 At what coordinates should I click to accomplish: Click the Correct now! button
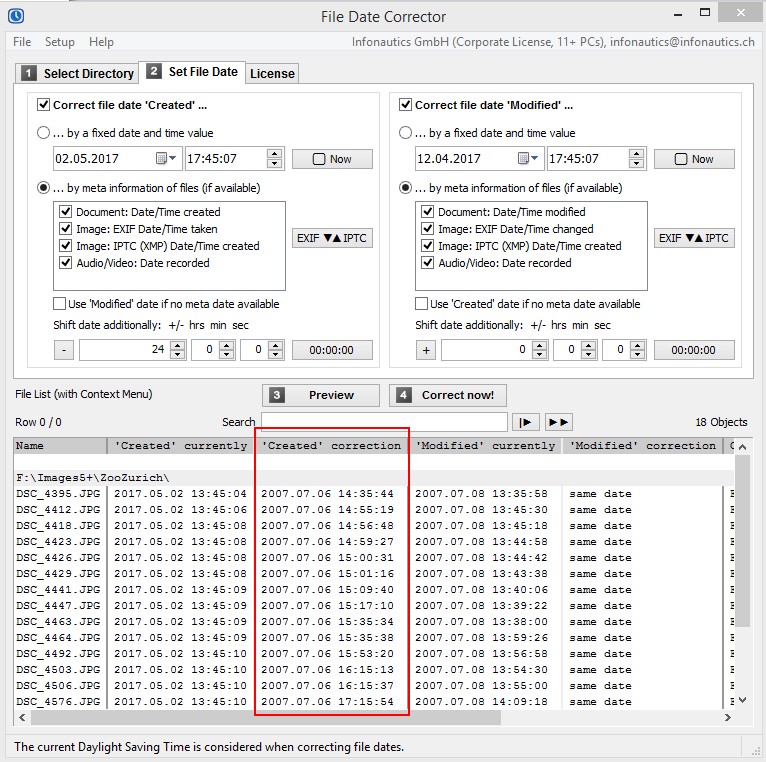pyautogui.click(x=447, y=395)
